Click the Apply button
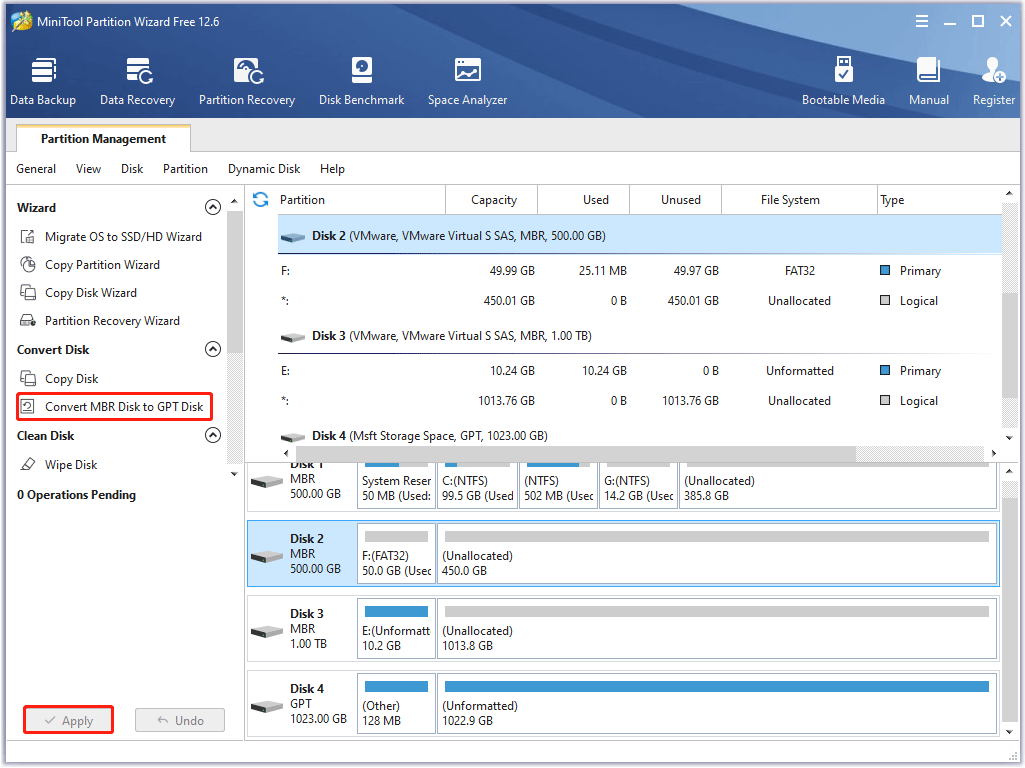 click(x=68, y=720)
